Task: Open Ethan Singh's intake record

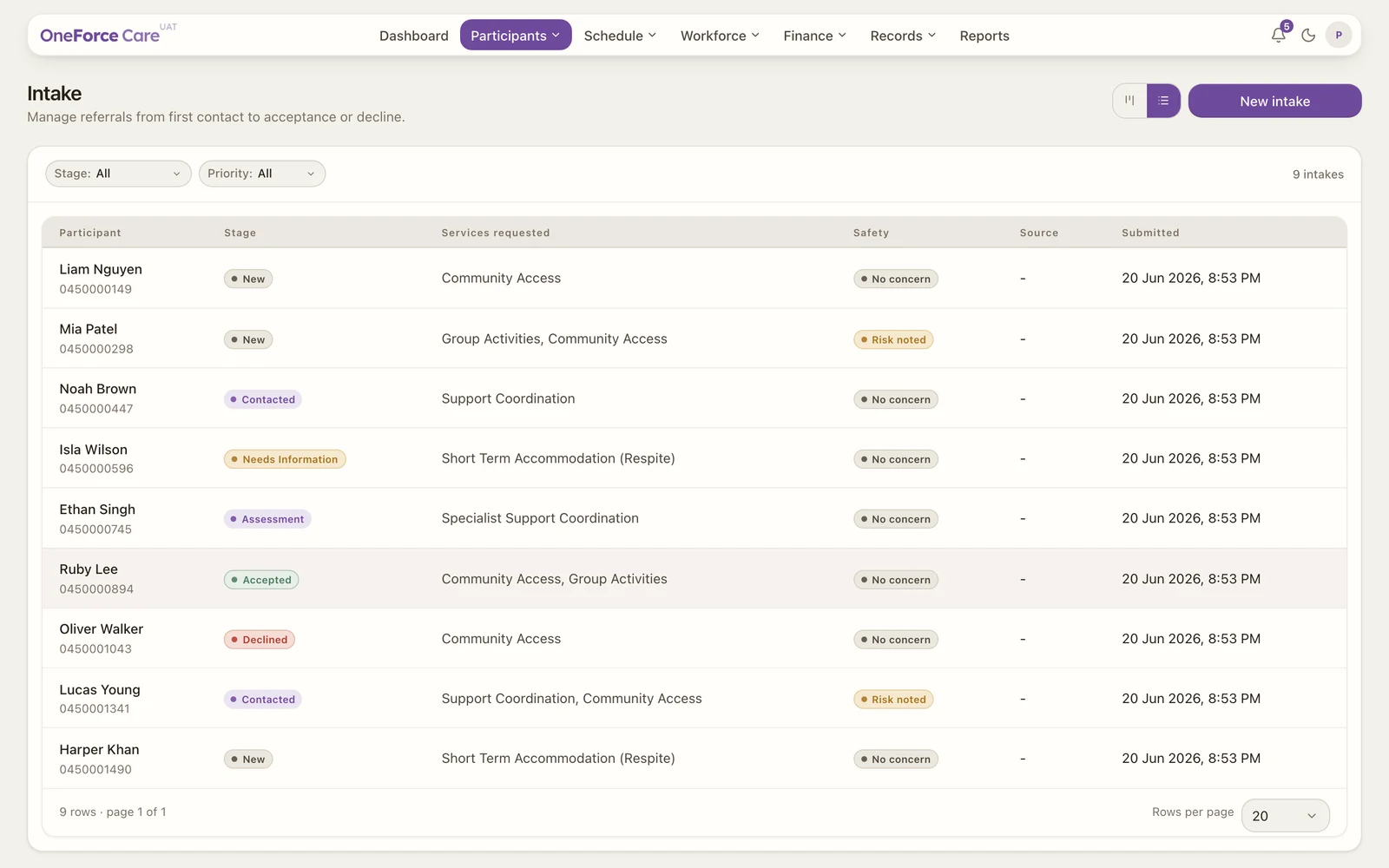Action: (694, 518)
